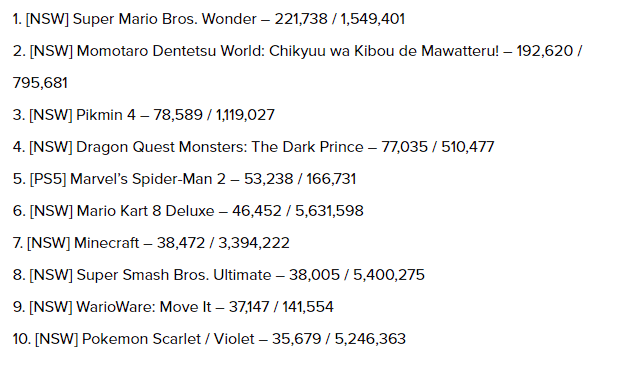This screenshot has height=373, width=622.
Task: Click the Super Mario Bros. Wonder title
Action: (x=165, y=19)
